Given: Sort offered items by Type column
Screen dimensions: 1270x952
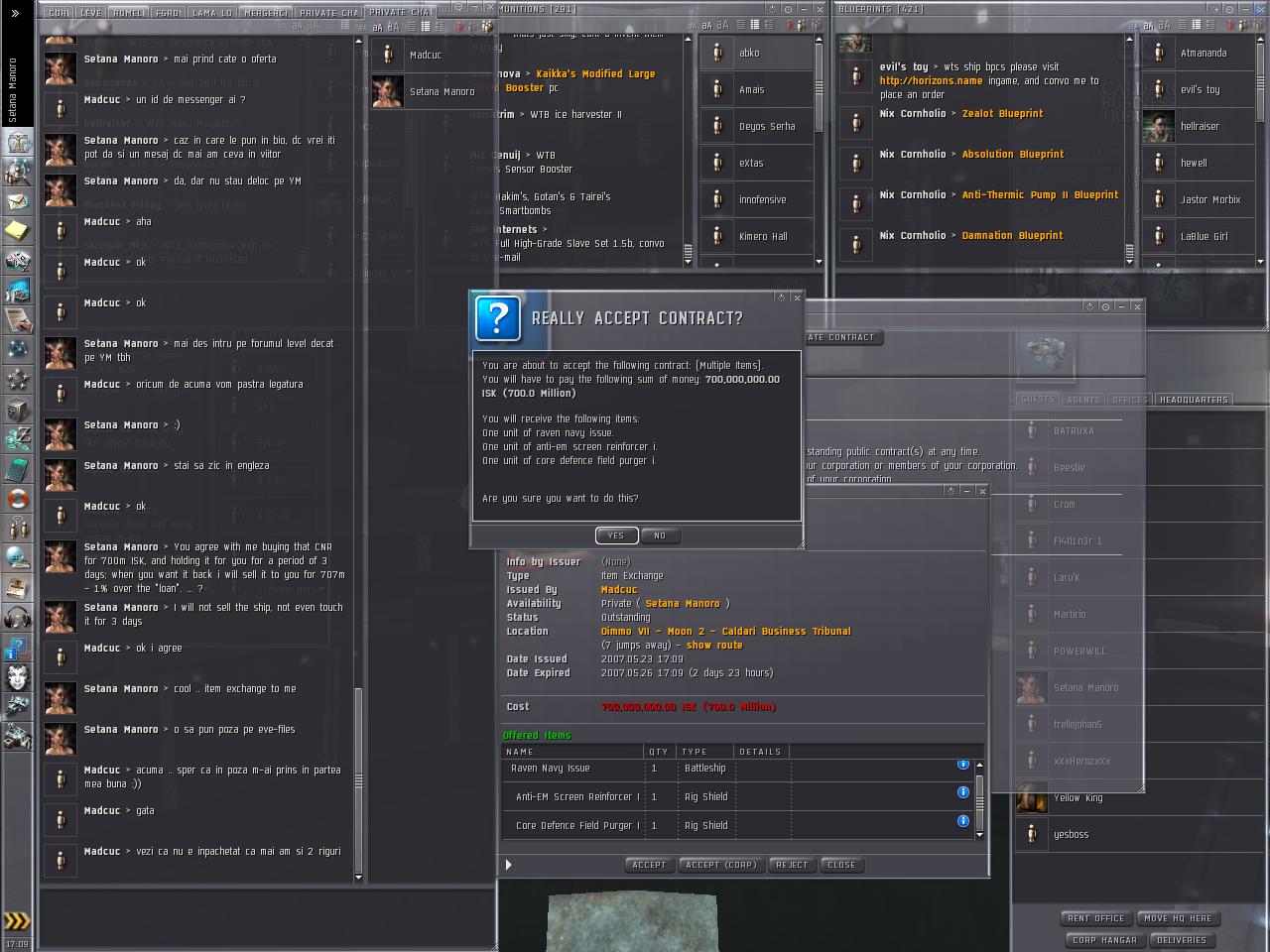Looking at the screenshot, I should coord(705,752).
